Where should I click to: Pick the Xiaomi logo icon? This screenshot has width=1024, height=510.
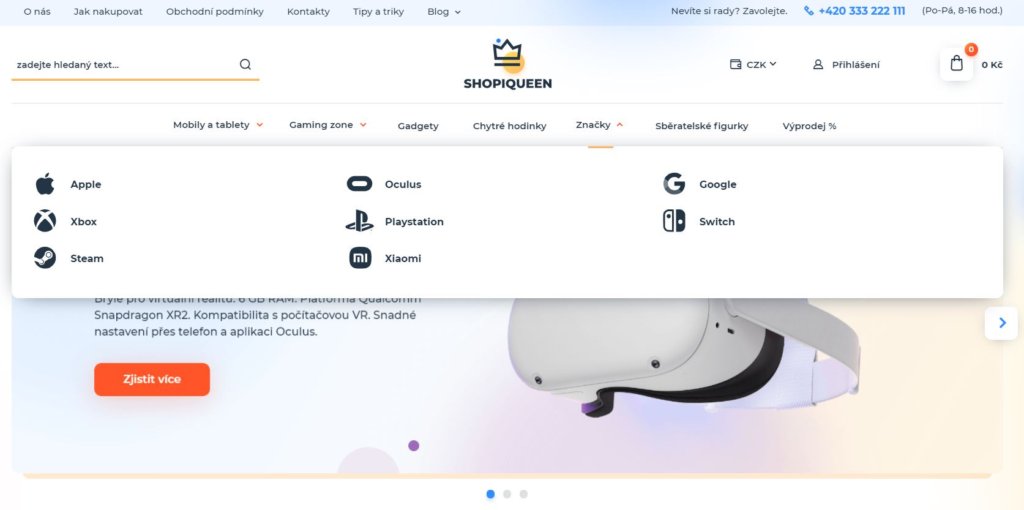point(360,258)
